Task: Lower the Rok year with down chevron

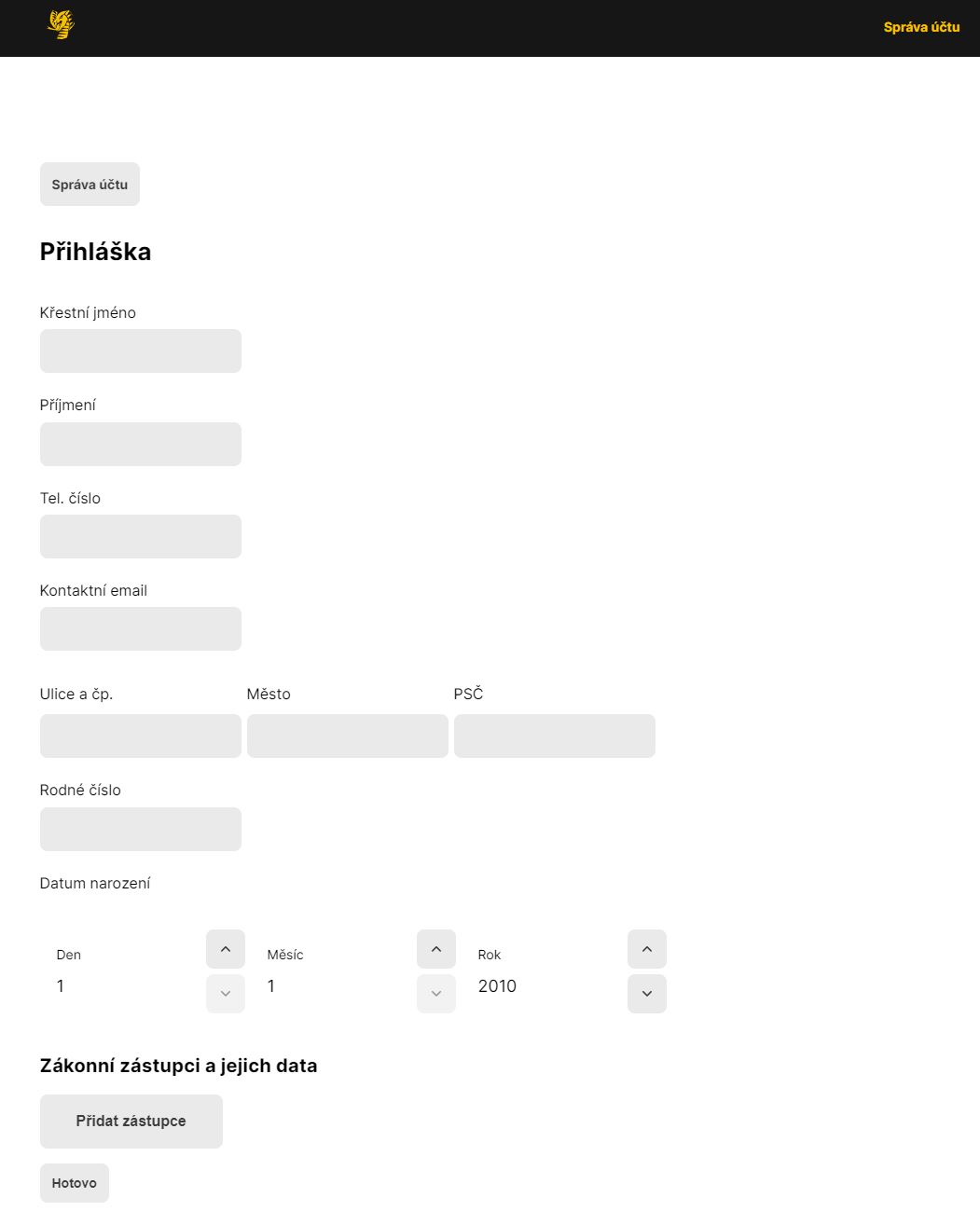Action: pos(646,994)
